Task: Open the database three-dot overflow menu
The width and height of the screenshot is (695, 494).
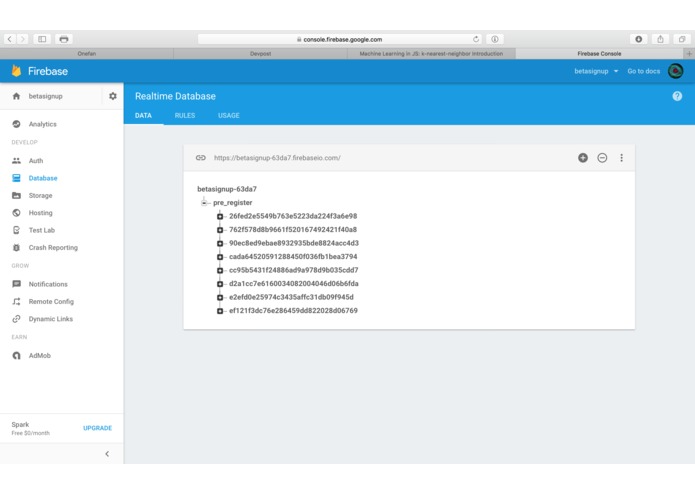Action: point(621,158)
